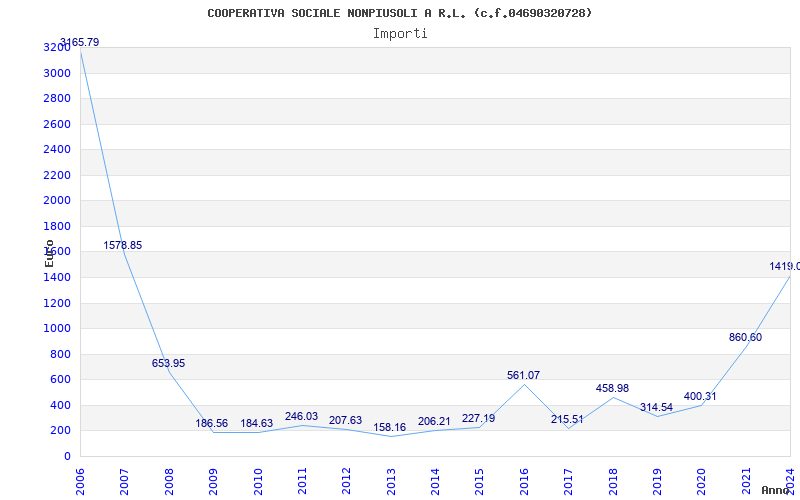Select the 184.63 data label
This screenshot has width=800, height=500.
(257, 423)
